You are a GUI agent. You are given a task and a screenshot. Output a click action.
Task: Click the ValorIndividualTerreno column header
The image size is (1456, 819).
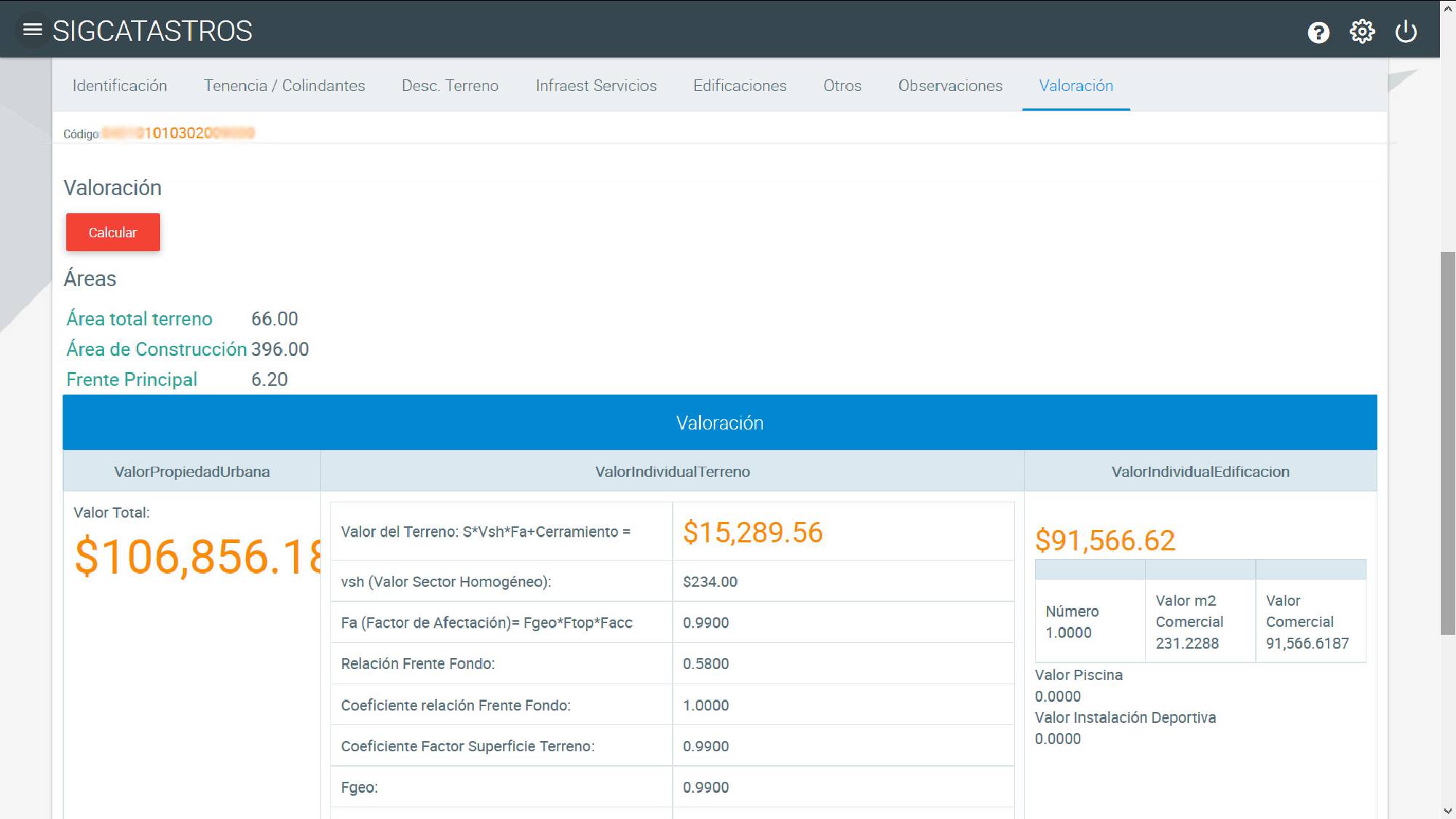(x=673, y=471)
